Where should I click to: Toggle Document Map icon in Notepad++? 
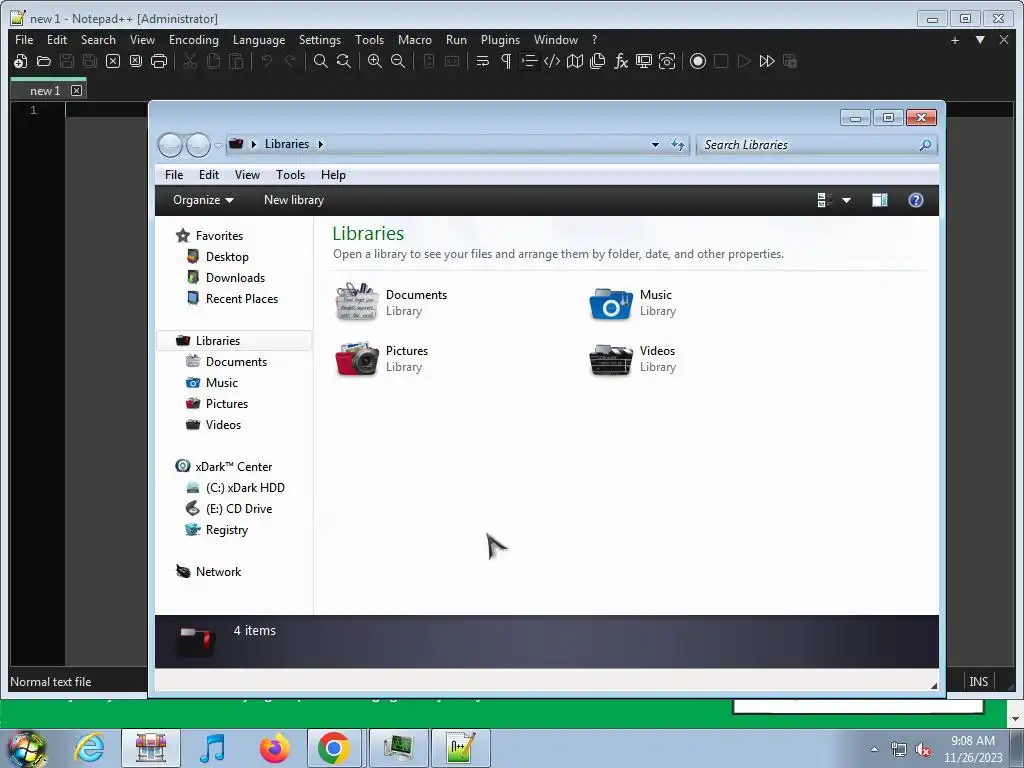pyautogui.click(x=575, y=61)
